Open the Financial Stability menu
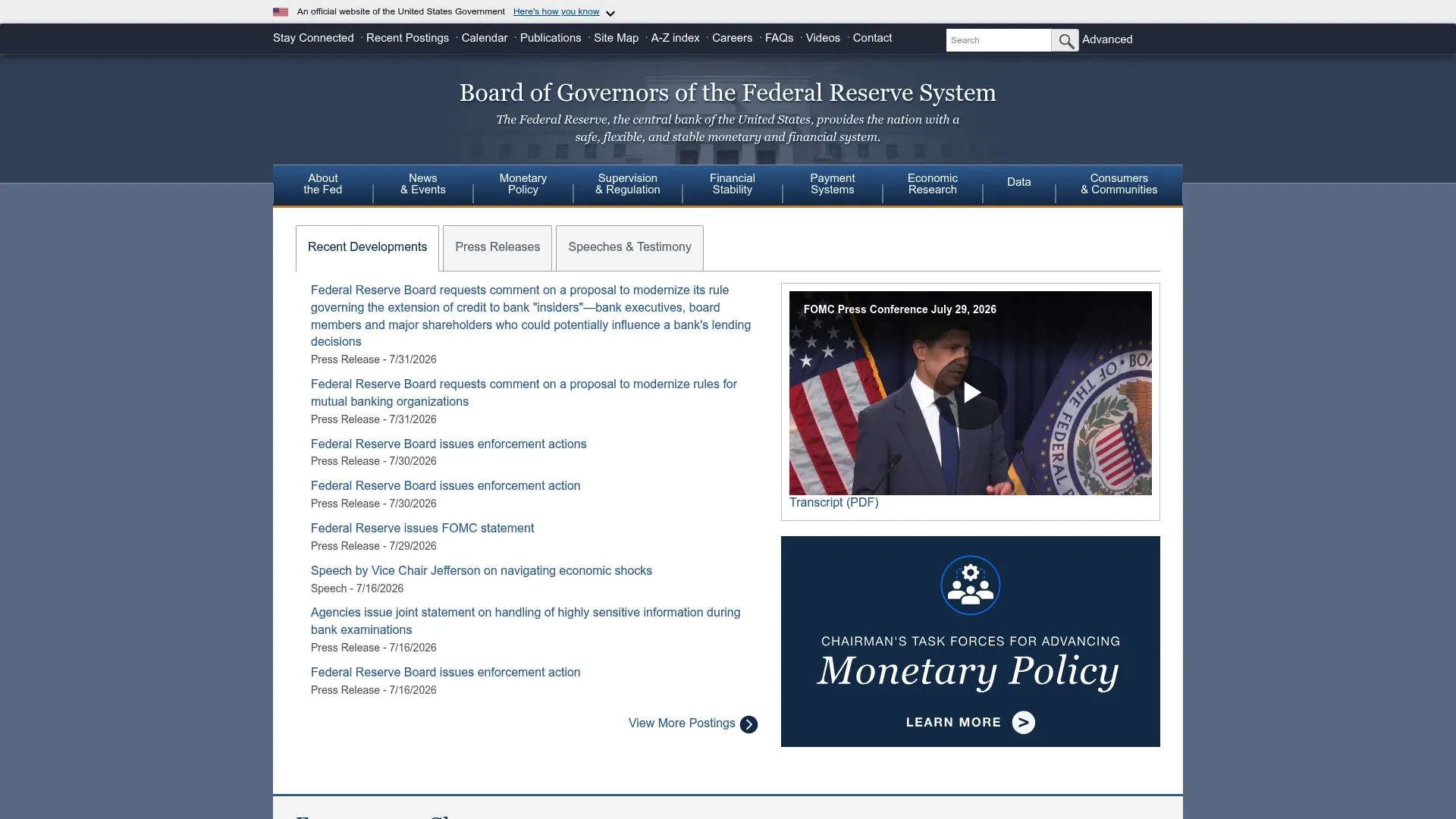 (x=733, y=184)
